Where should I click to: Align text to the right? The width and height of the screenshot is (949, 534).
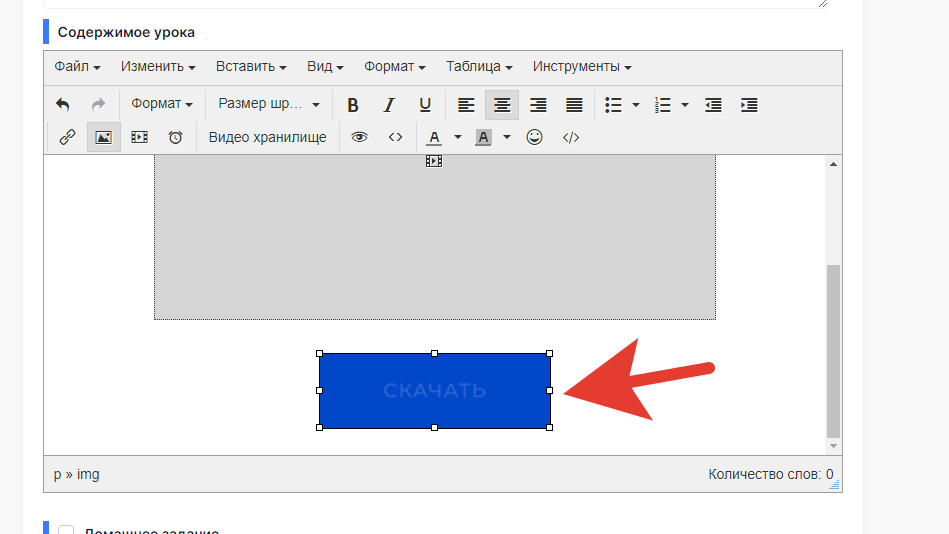[538, 105]
